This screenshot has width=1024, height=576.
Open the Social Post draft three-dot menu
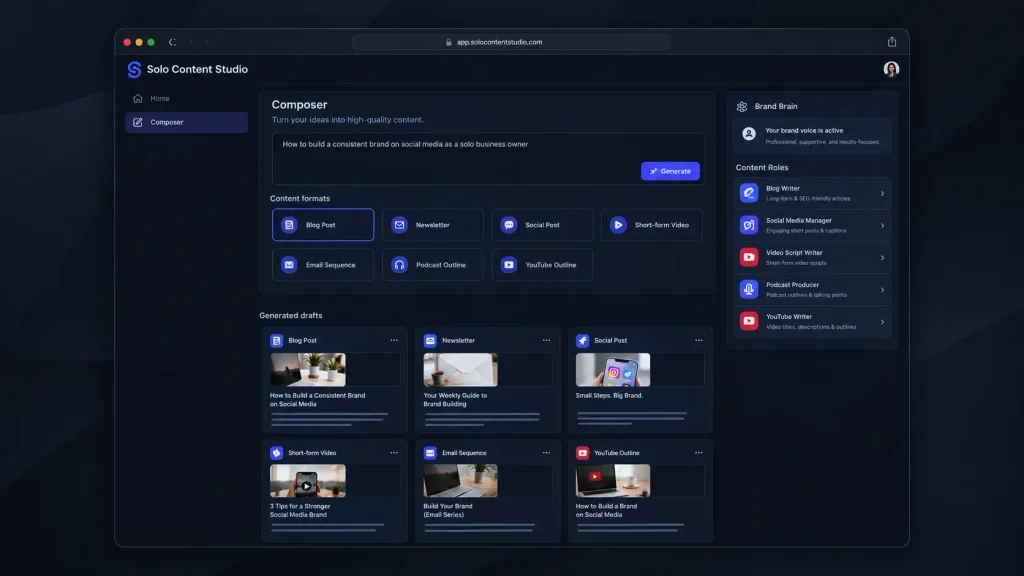click(x=699, y=340)
